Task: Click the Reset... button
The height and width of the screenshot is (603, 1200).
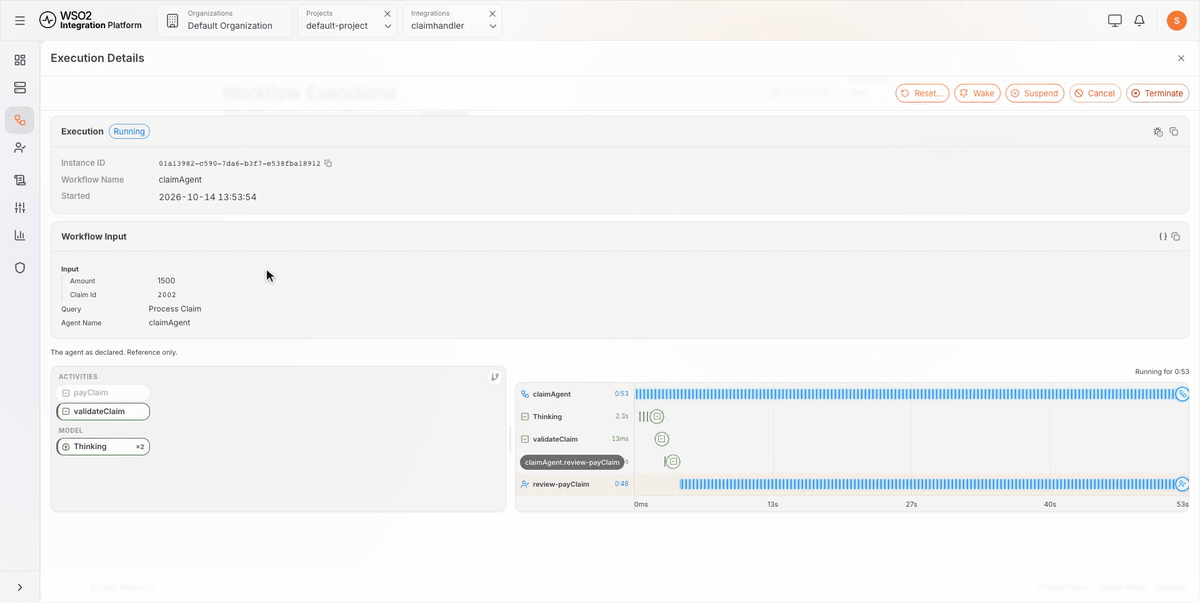Action: click(x=922, y=93)
